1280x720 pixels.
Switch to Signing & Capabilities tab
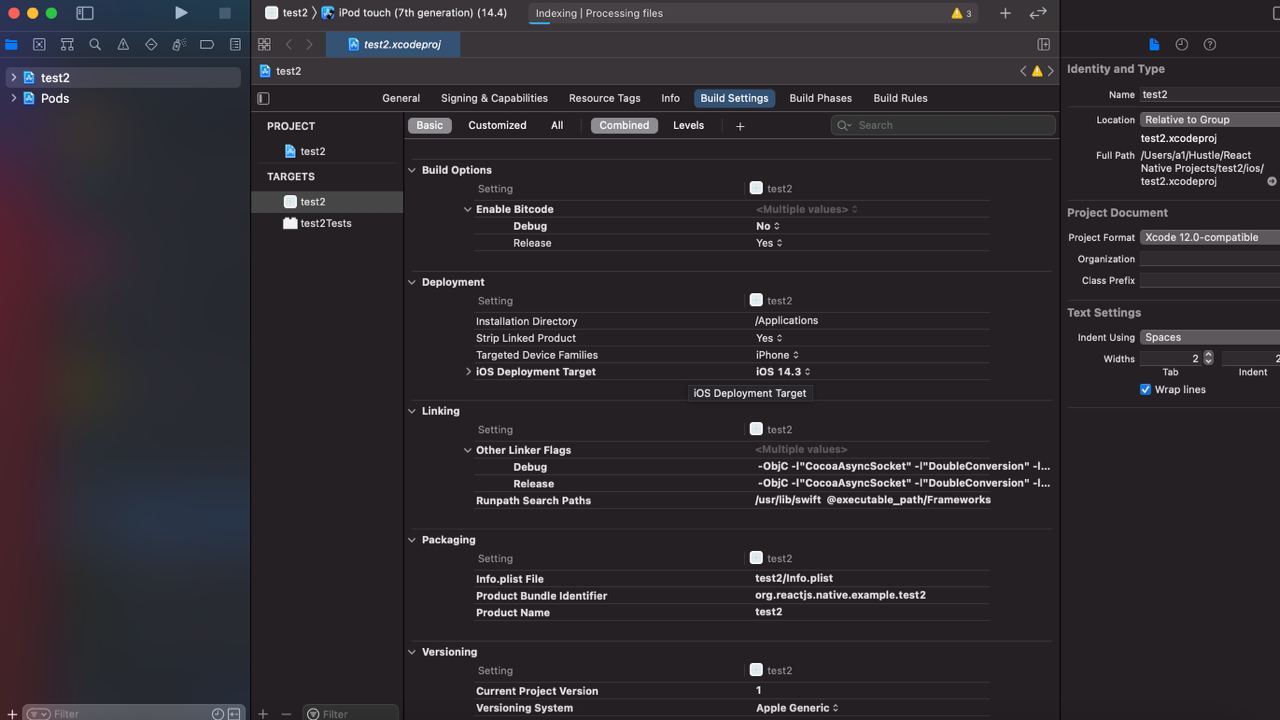494,98
